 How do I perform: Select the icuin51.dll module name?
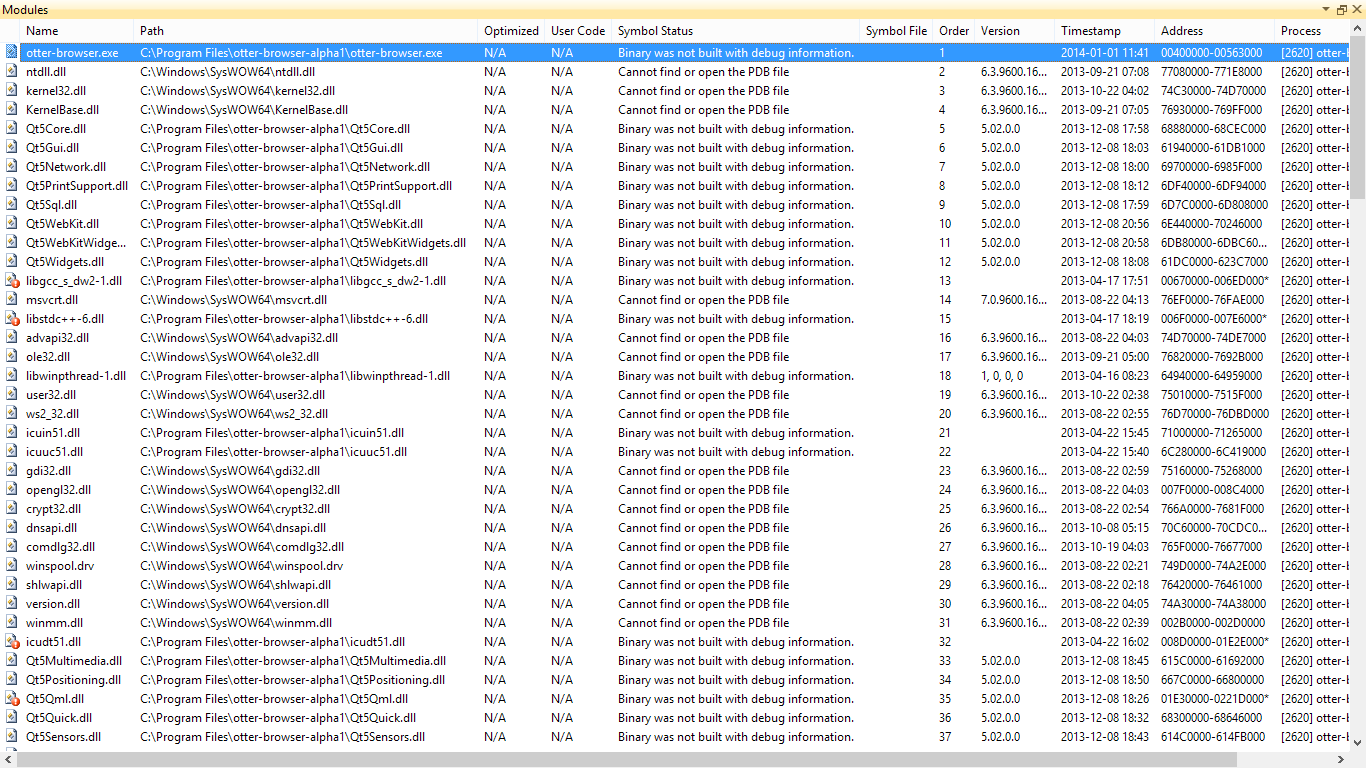click(55, 433)
